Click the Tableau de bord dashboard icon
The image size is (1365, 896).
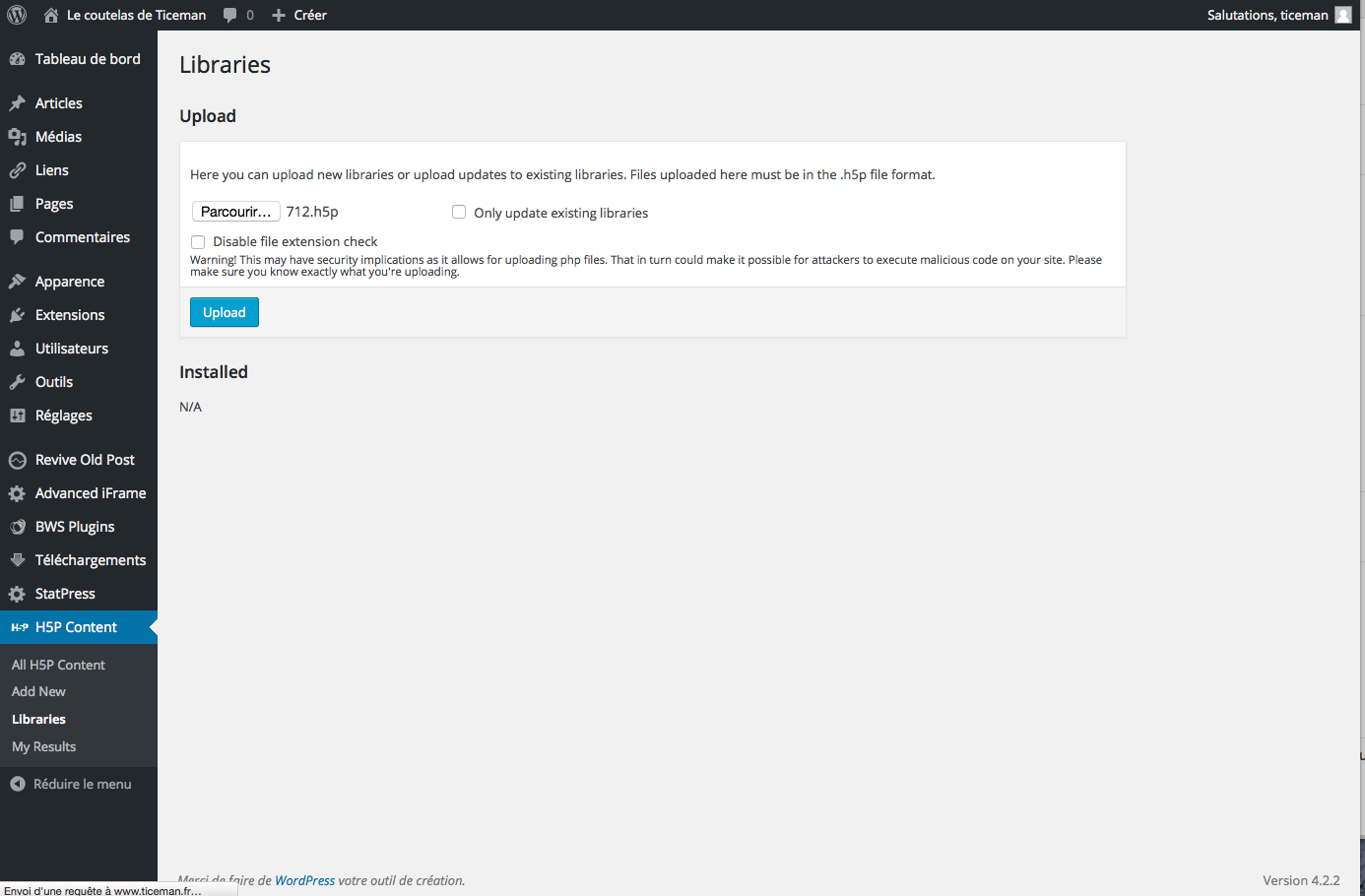pyautogui.click(x=17, y=59)
